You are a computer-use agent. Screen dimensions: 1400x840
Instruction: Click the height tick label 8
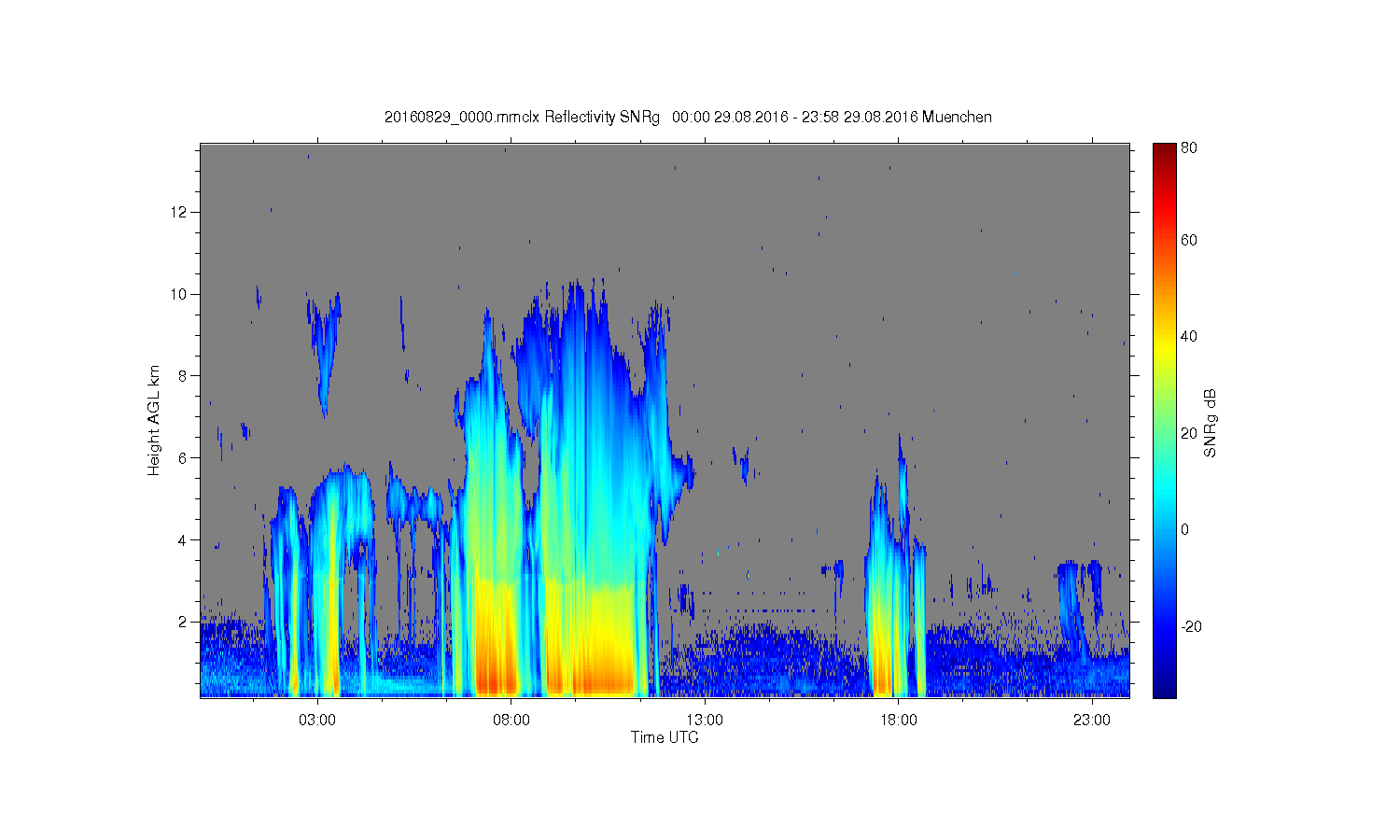coord(184,376)
